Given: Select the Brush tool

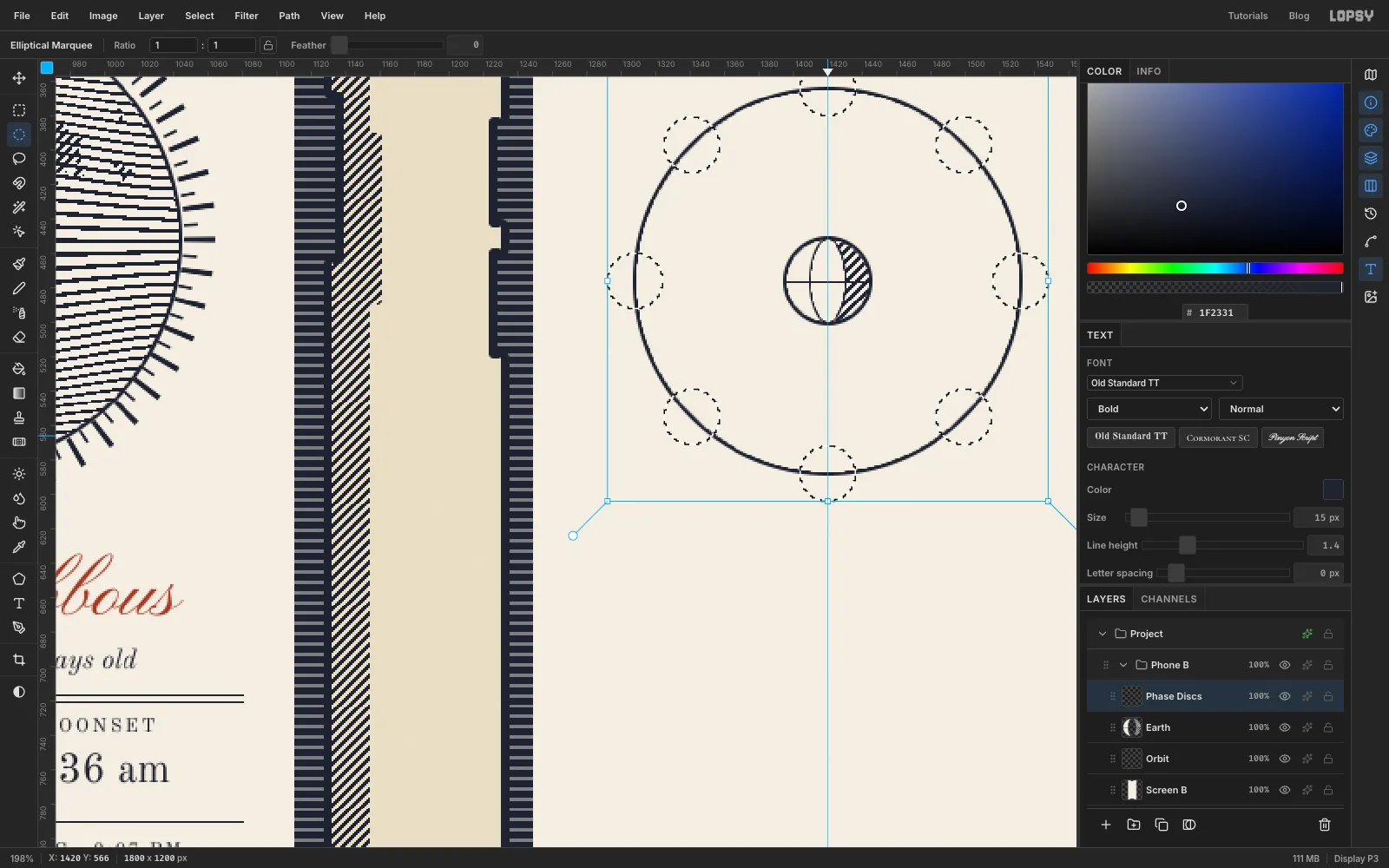Looking at the screenshot, I should 19,264.
